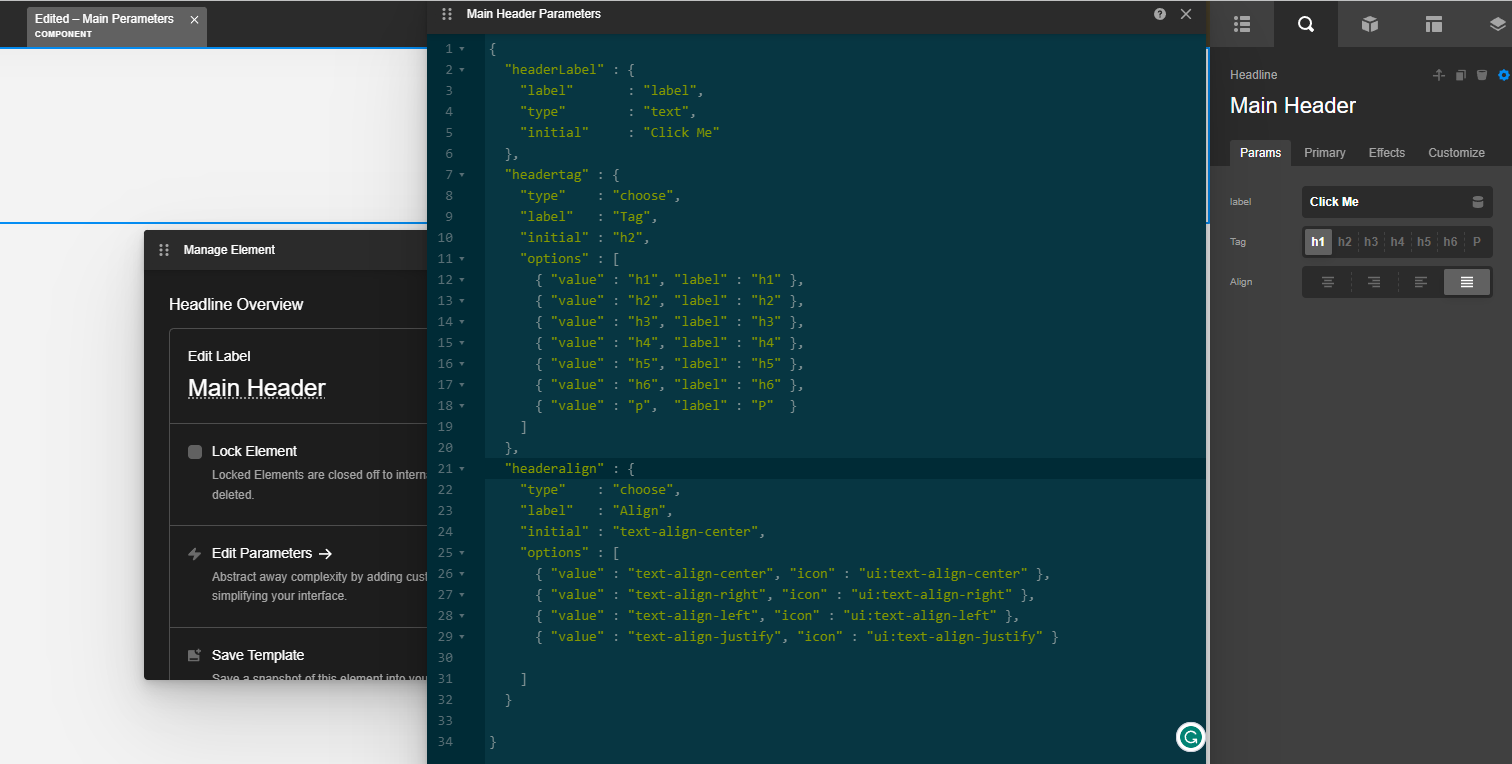Click the label input showing Click Me
This screenshot has height=764, width=1512.
pyautogui.click(x=1385, y=202)
